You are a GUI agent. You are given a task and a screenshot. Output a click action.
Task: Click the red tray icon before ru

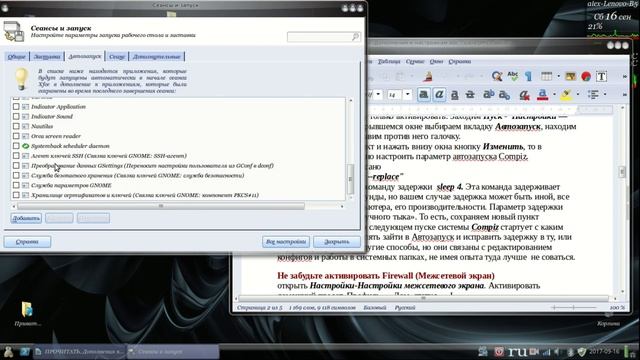[499, 351]
